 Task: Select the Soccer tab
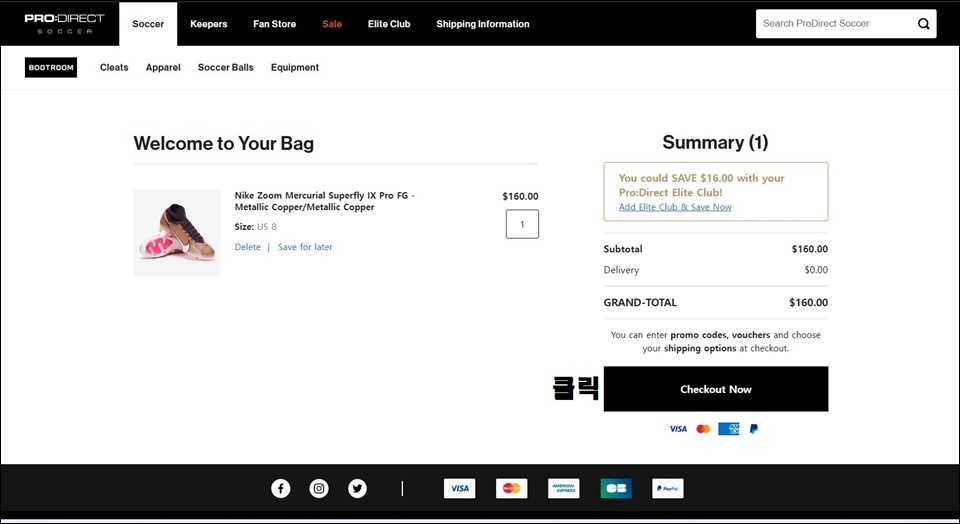coord(148,24)
